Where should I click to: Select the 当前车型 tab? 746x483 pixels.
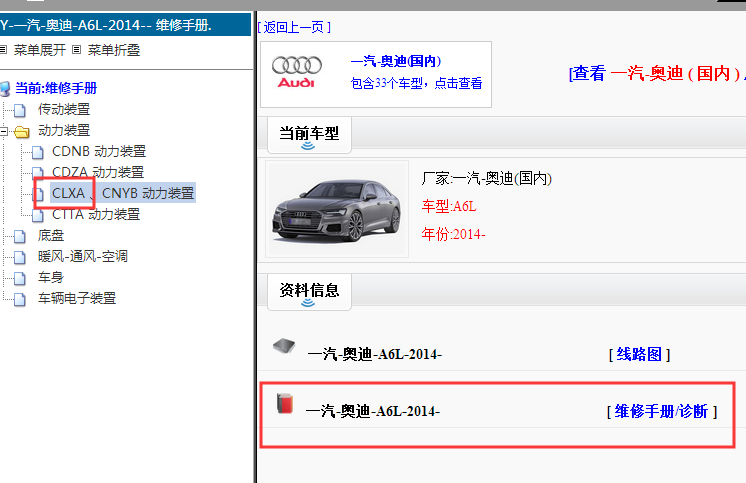(x=309, y=135)
